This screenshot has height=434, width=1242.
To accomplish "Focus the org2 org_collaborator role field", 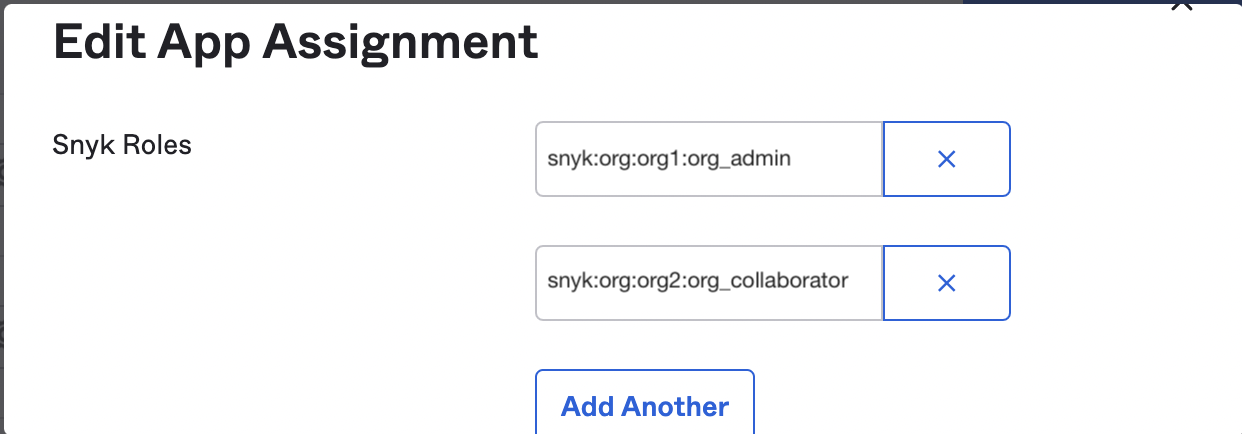I will (x=708, y=283).
